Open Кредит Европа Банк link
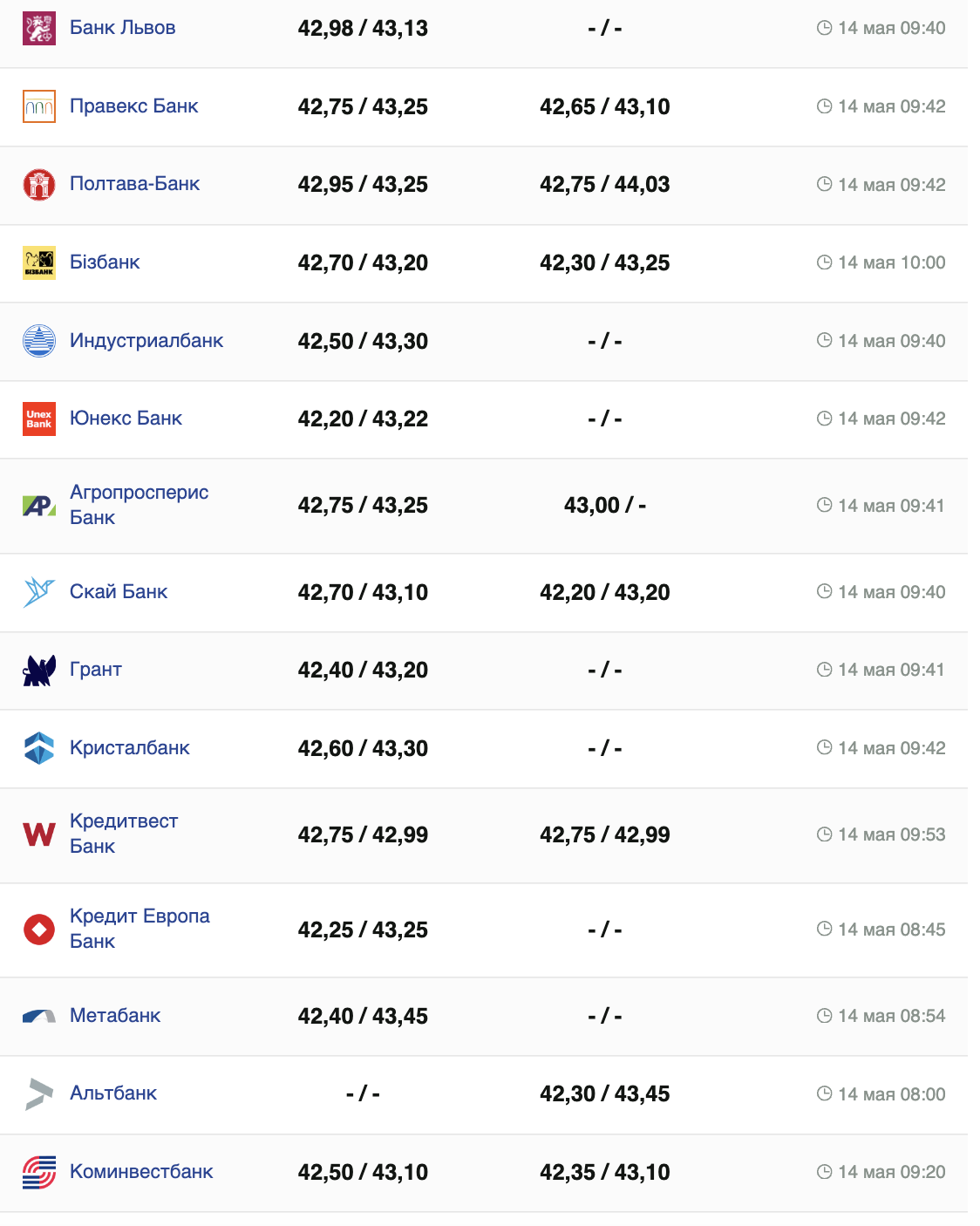 coord(140,929)
